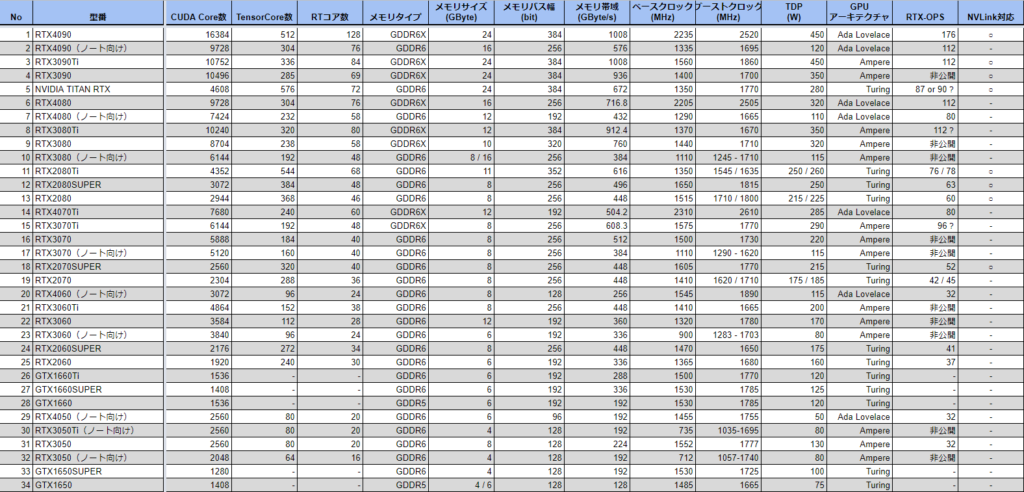Select the 1710 / 1800 boost clock cell

pyautogui.click(x=729, y=199)
